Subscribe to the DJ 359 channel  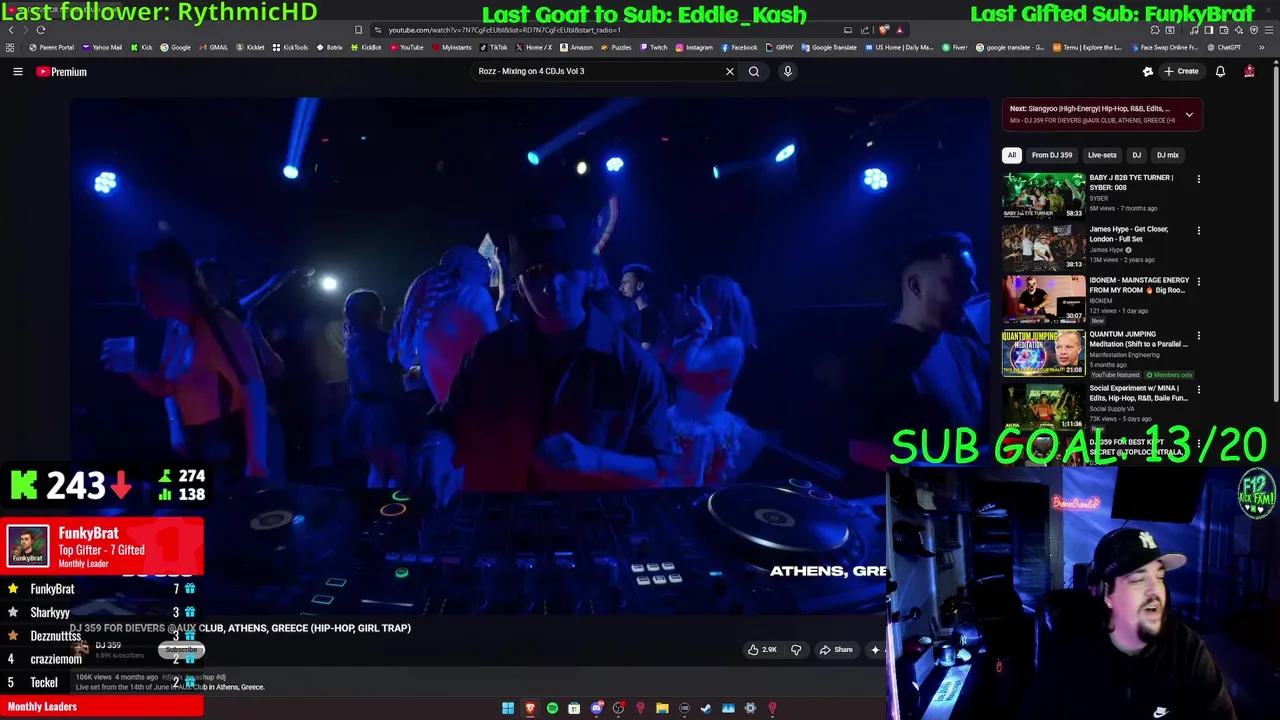[x=182, y=650]
